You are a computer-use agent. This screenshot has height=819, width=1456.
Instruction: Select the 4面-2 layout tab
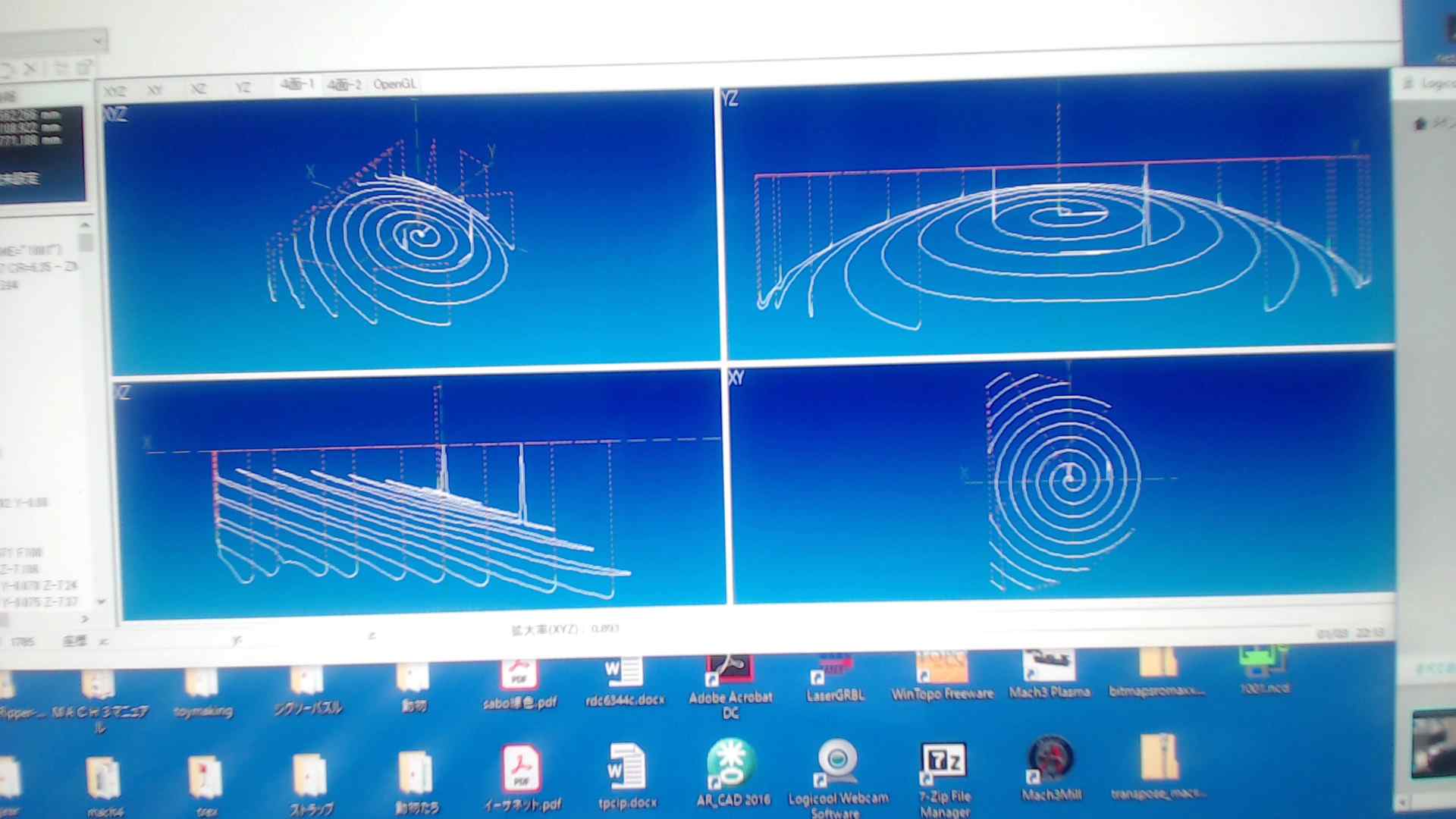[344, 85]
